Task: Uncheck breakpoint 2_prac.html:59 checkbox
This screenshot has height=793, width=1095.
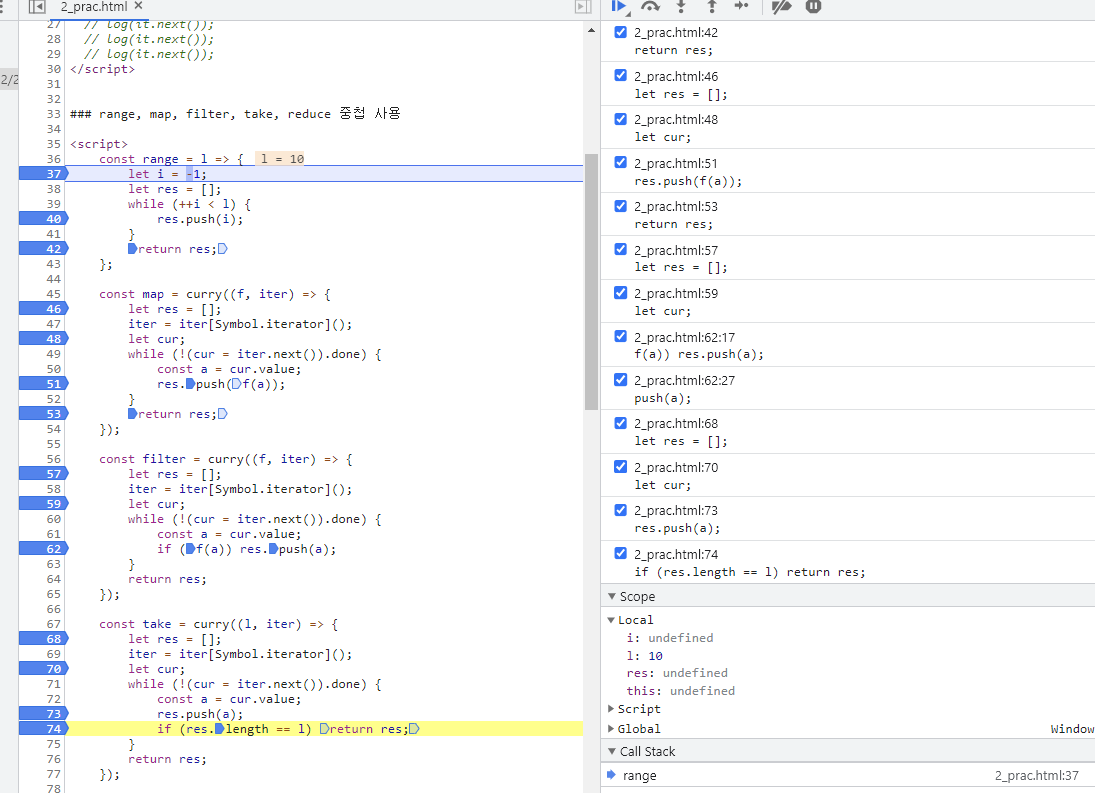Action: point(620,292)
